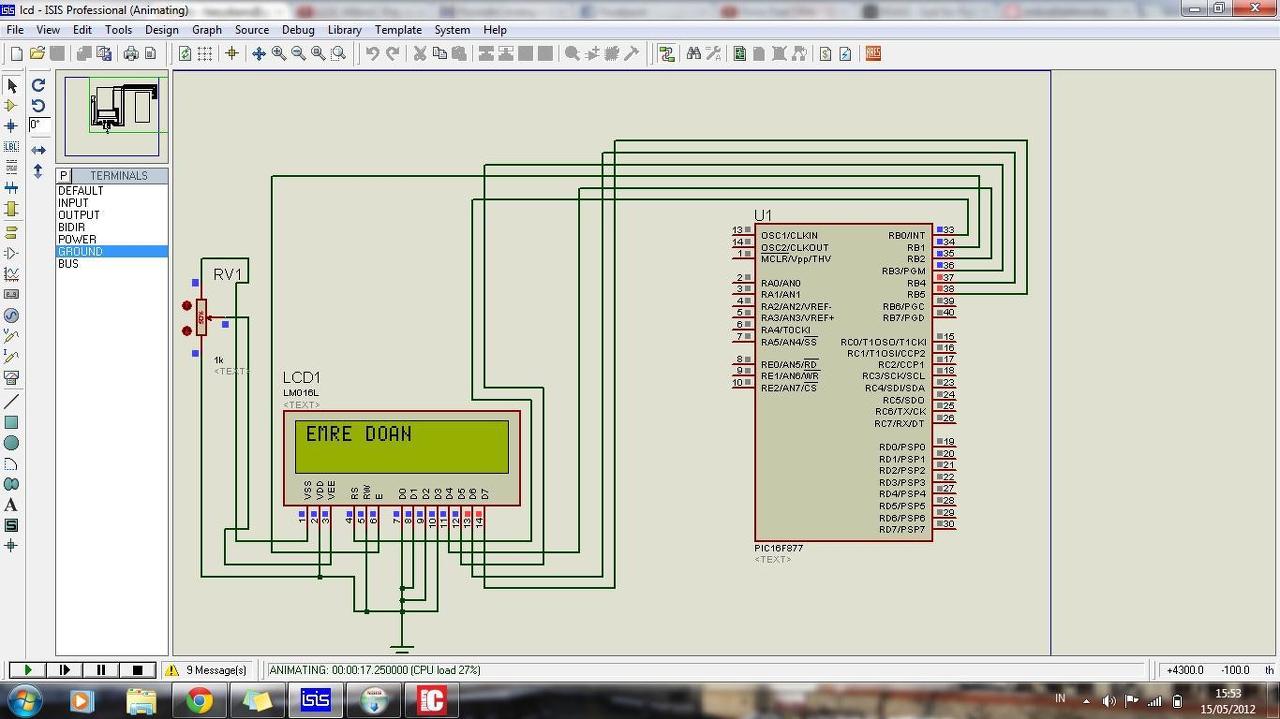Switch to Component mode

coord(12,105)
